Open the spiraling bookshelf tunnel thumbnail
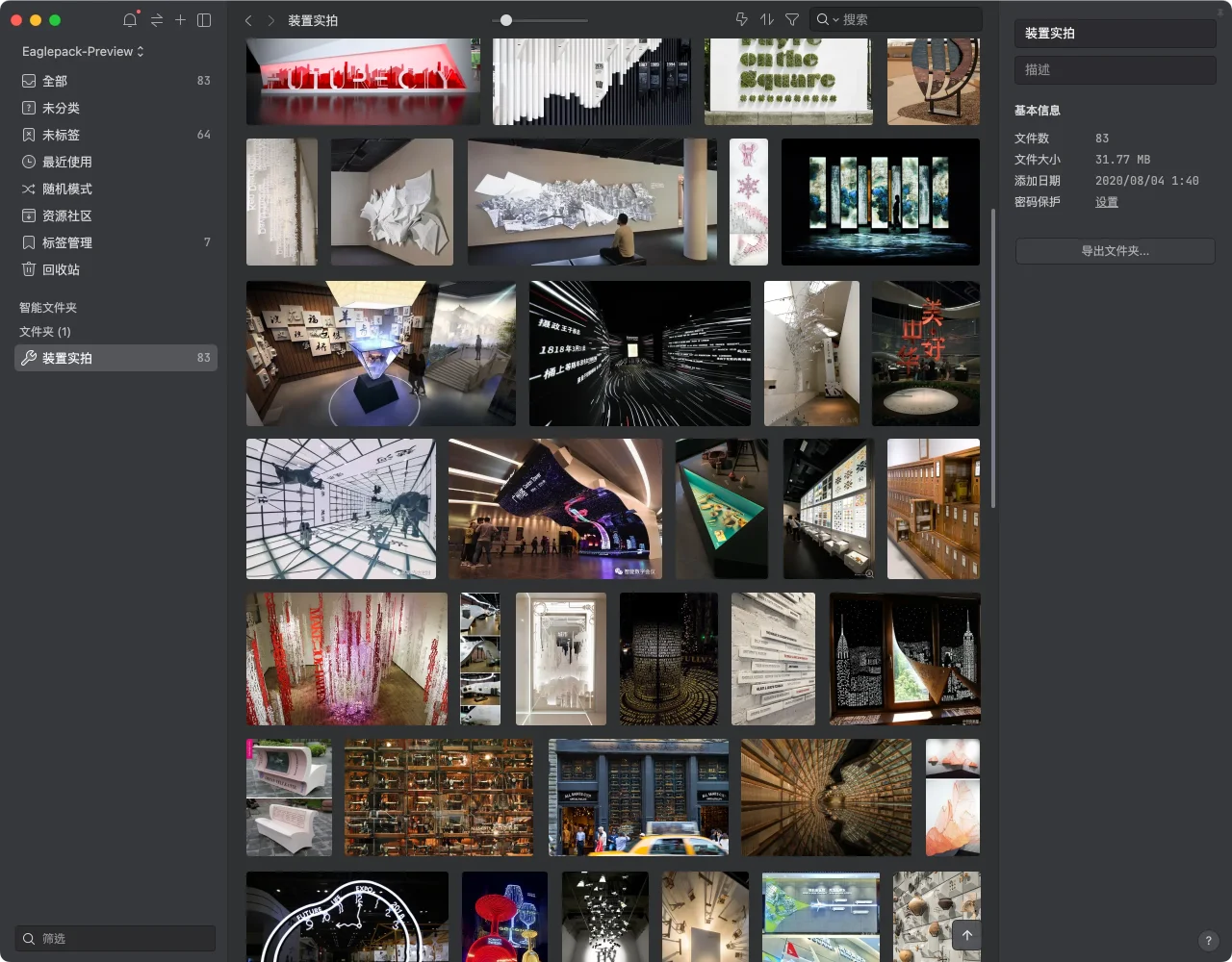This screenshot has height=962, width=1232. coord(826,797)
